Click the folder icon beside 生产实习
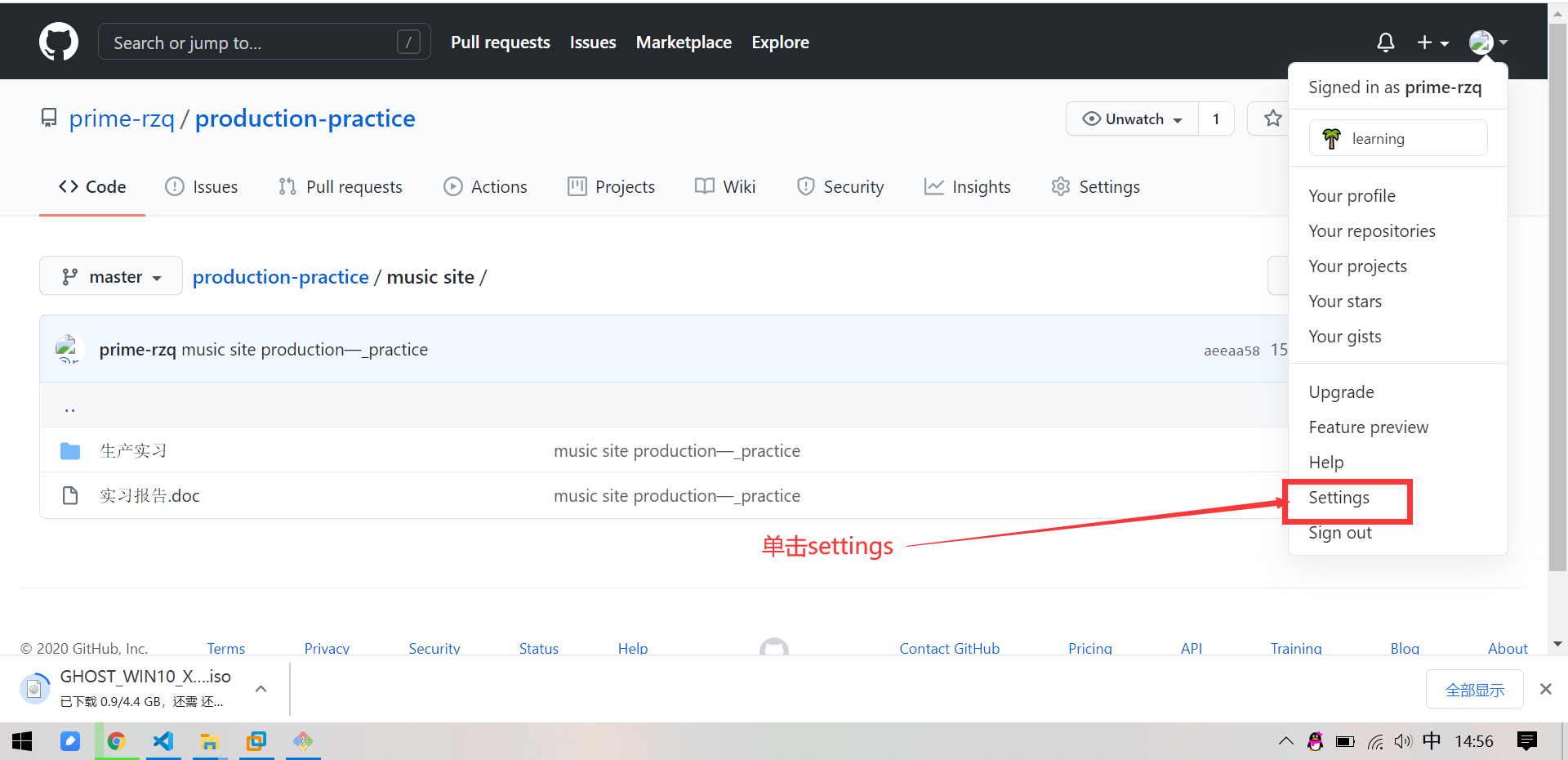Screen dimensions: 1568x760 (70, 450)
